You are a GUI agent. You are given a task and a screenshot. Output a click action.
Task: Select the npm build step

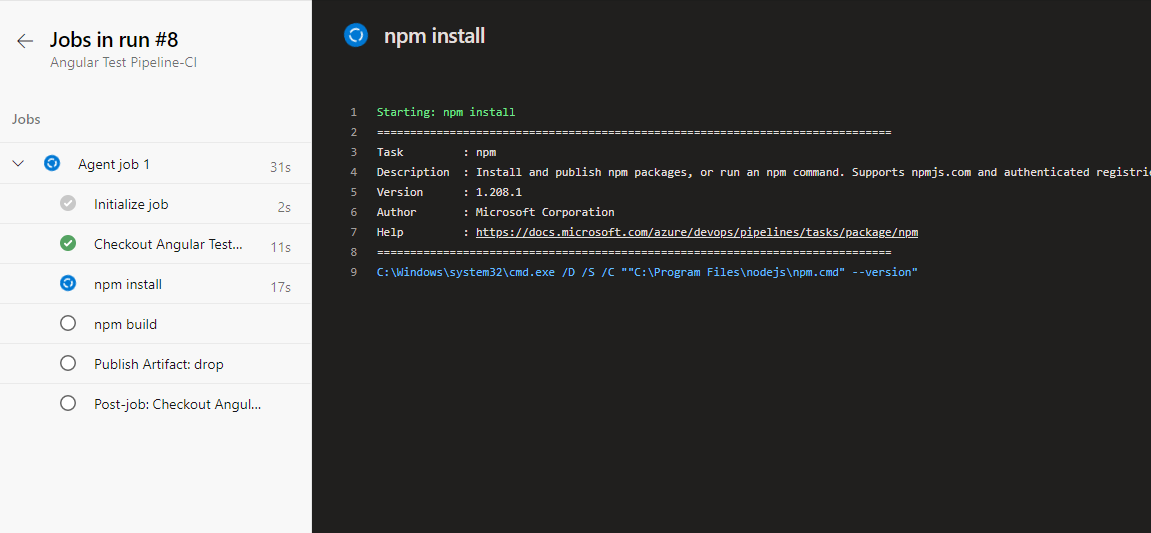(x=125, y=324)
